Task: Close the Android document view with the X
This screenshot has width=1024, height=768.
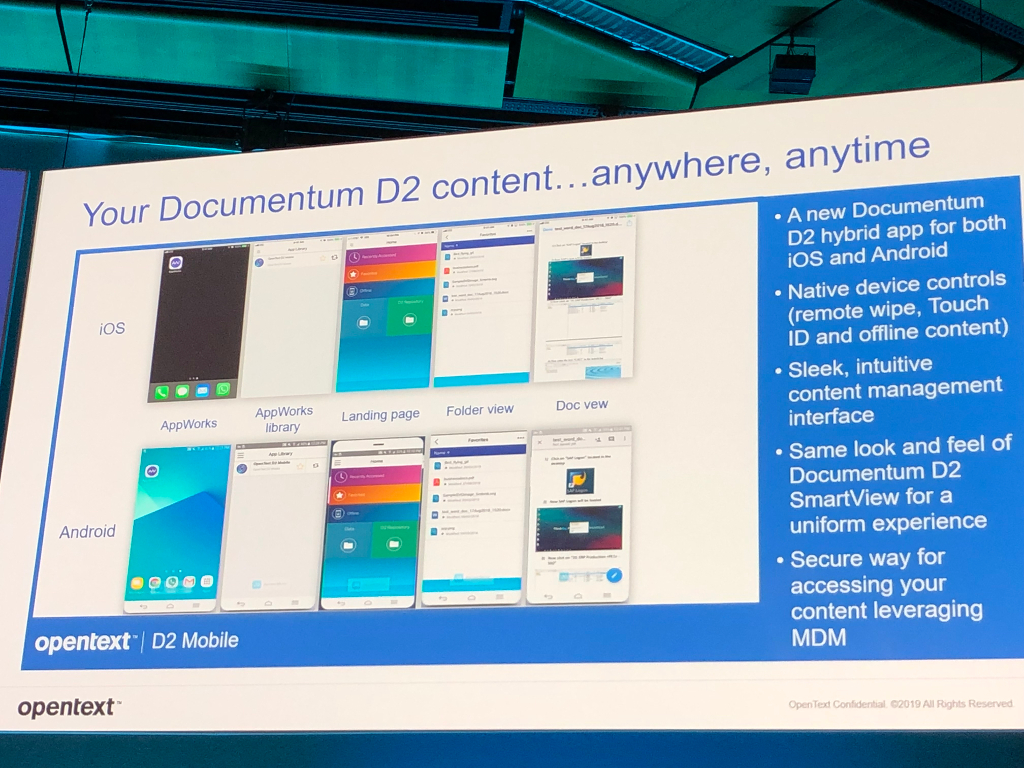Action: 539,442
